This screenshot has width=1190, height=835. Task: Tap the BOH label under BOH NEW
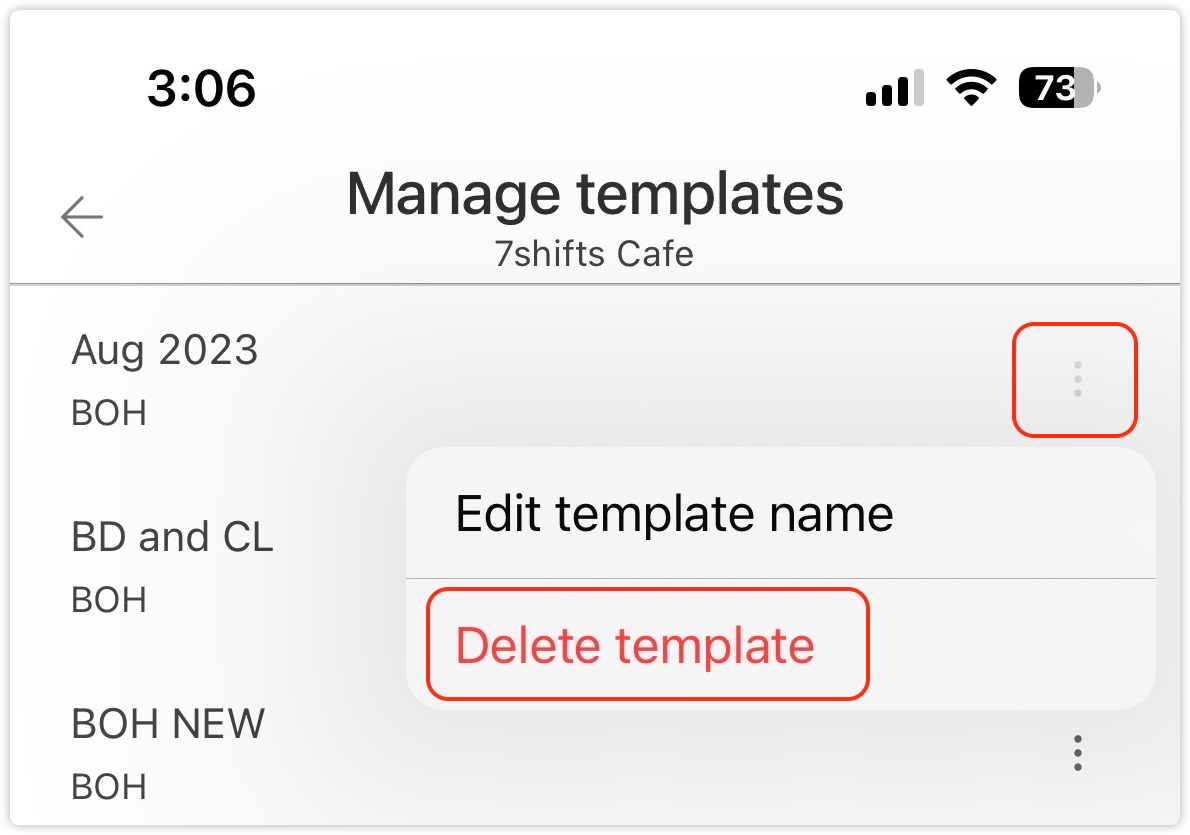click(x=109, y=787)
